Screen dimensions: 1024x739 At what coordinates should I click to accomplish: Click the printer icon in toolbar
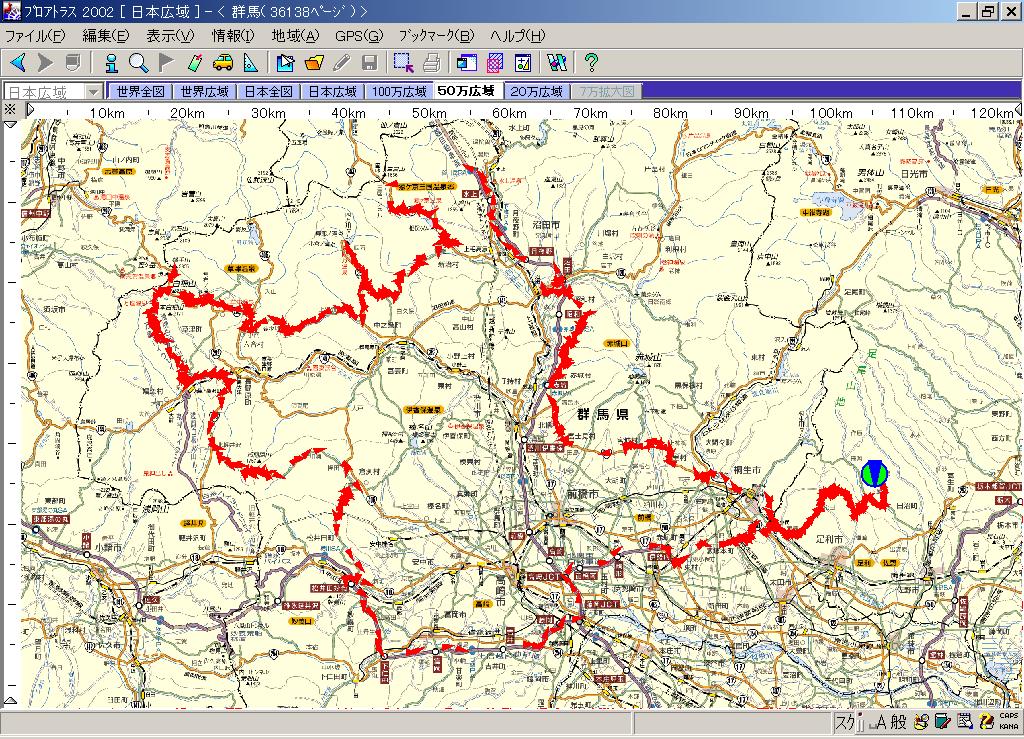click(x=431, y=63)
